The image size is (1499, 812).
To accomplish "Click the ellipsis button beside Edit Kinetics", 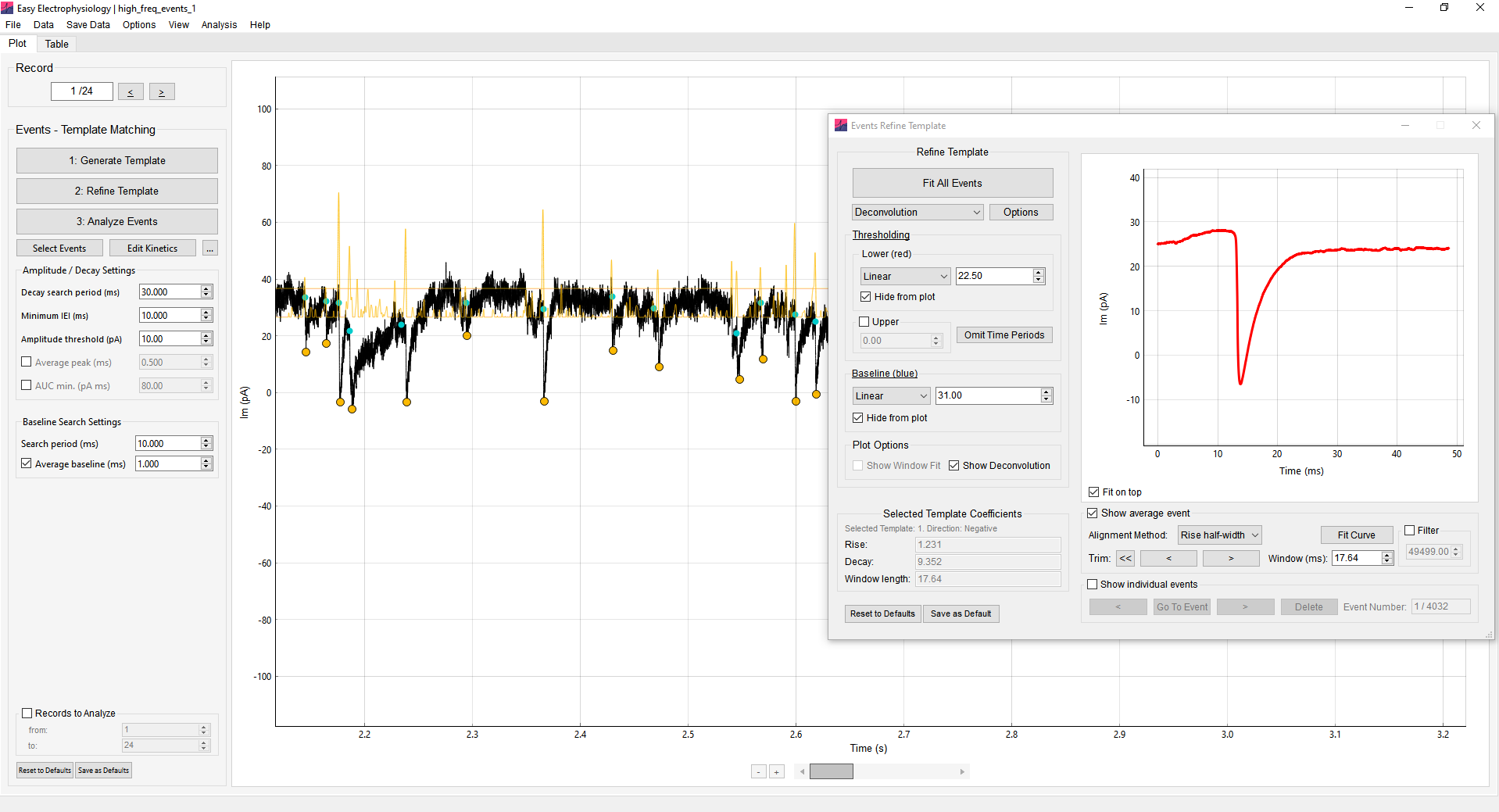I will tap(210, 249).
